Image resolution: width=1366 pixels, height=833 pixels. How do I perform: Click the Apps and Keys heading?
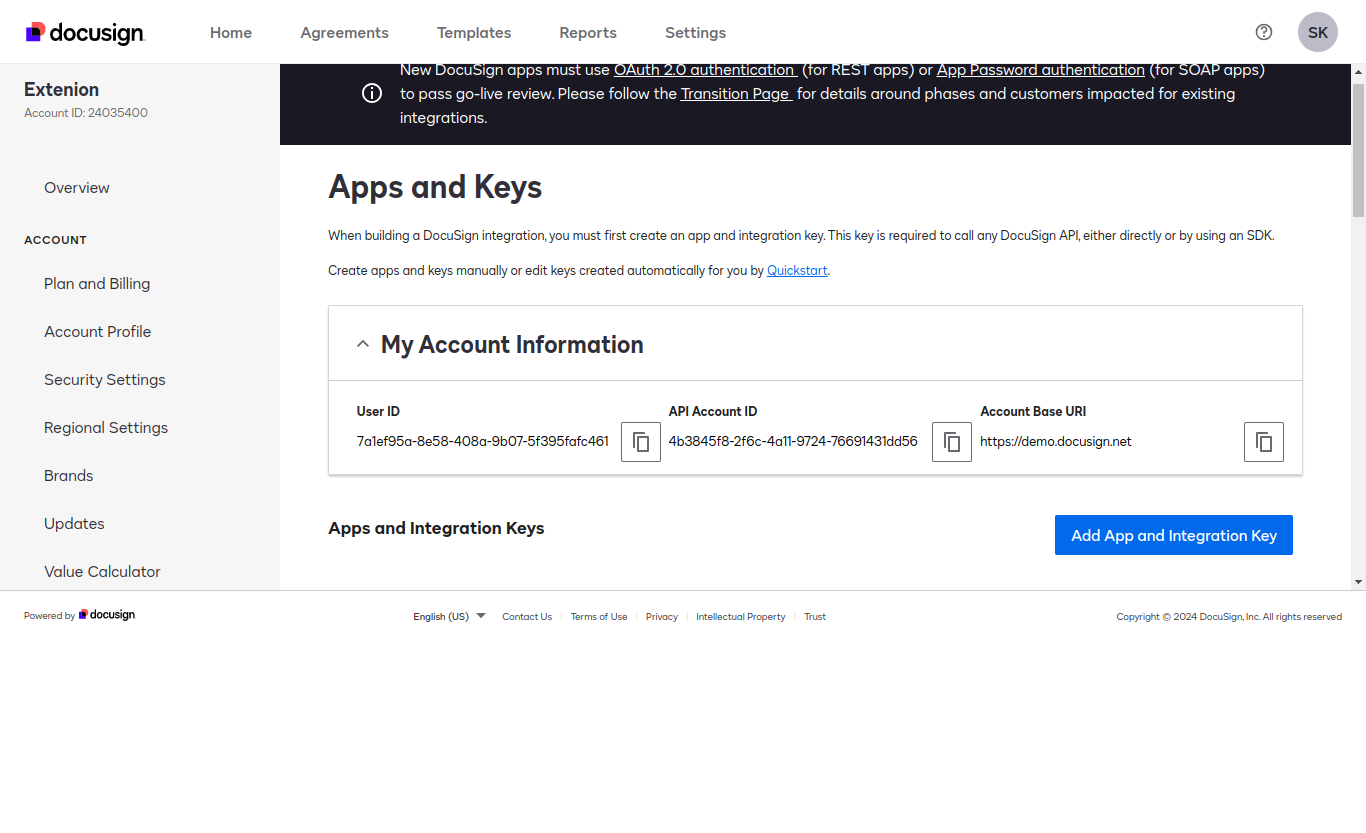(x=435, y=187)
